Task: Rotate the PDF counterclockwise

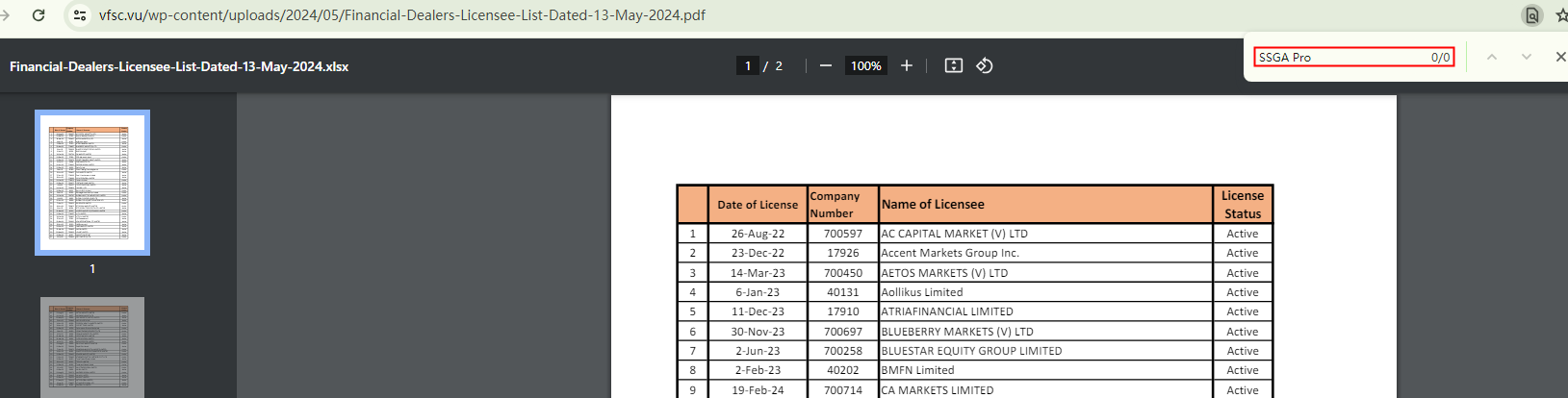Action: (x=984, y=65)
